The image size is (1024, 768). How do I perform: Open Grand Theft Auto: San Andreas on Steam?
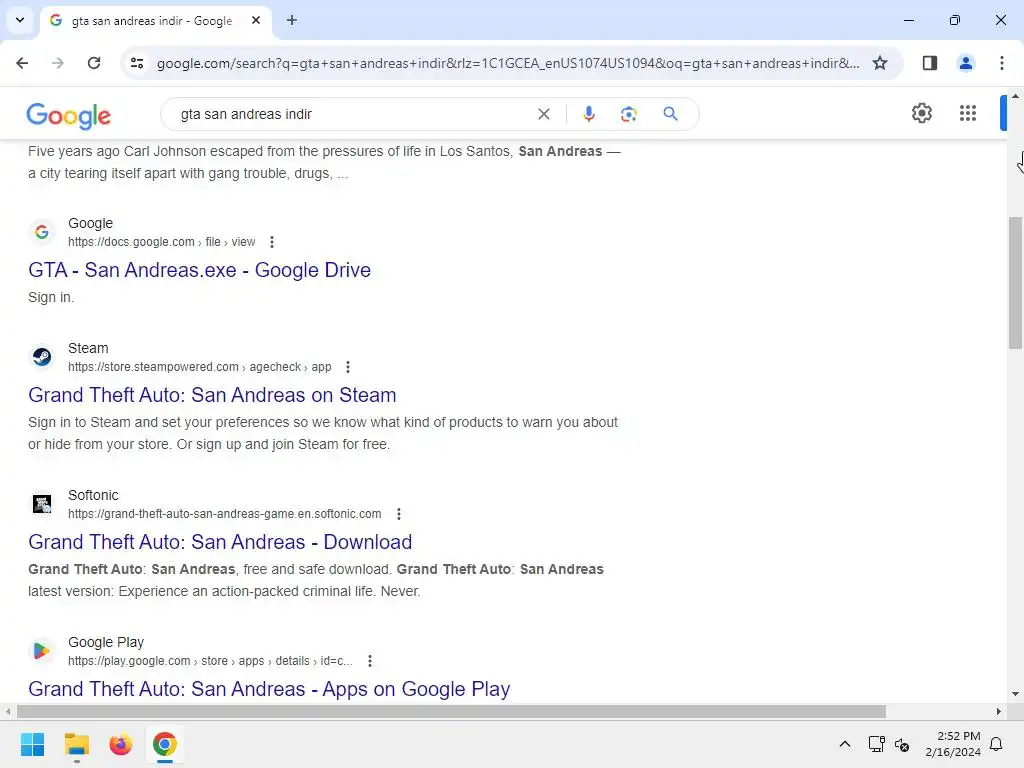pyautogui.click(x=212, y=394)
